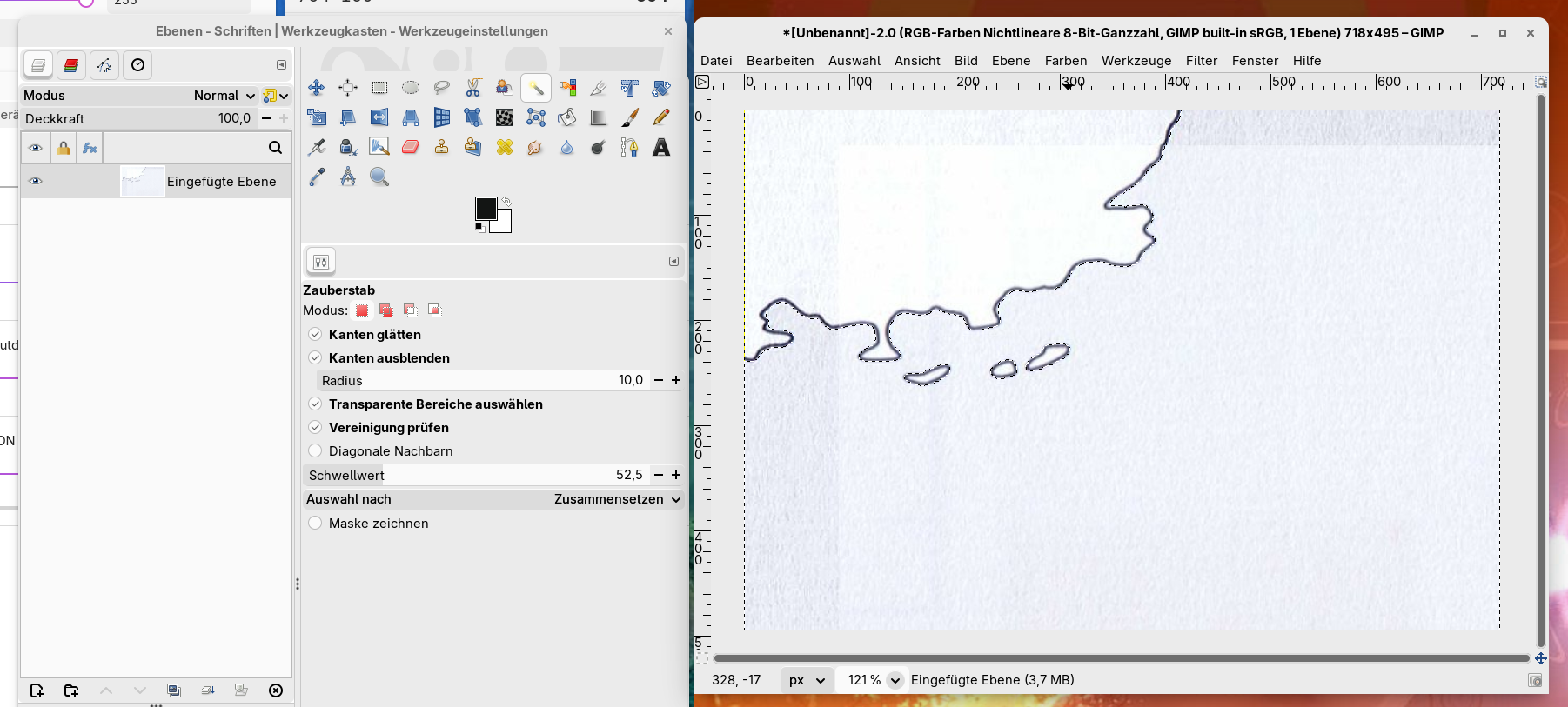Select the Paths pen tool
The width and height of the screenshot is (1568, 707).
click(630, 147)
